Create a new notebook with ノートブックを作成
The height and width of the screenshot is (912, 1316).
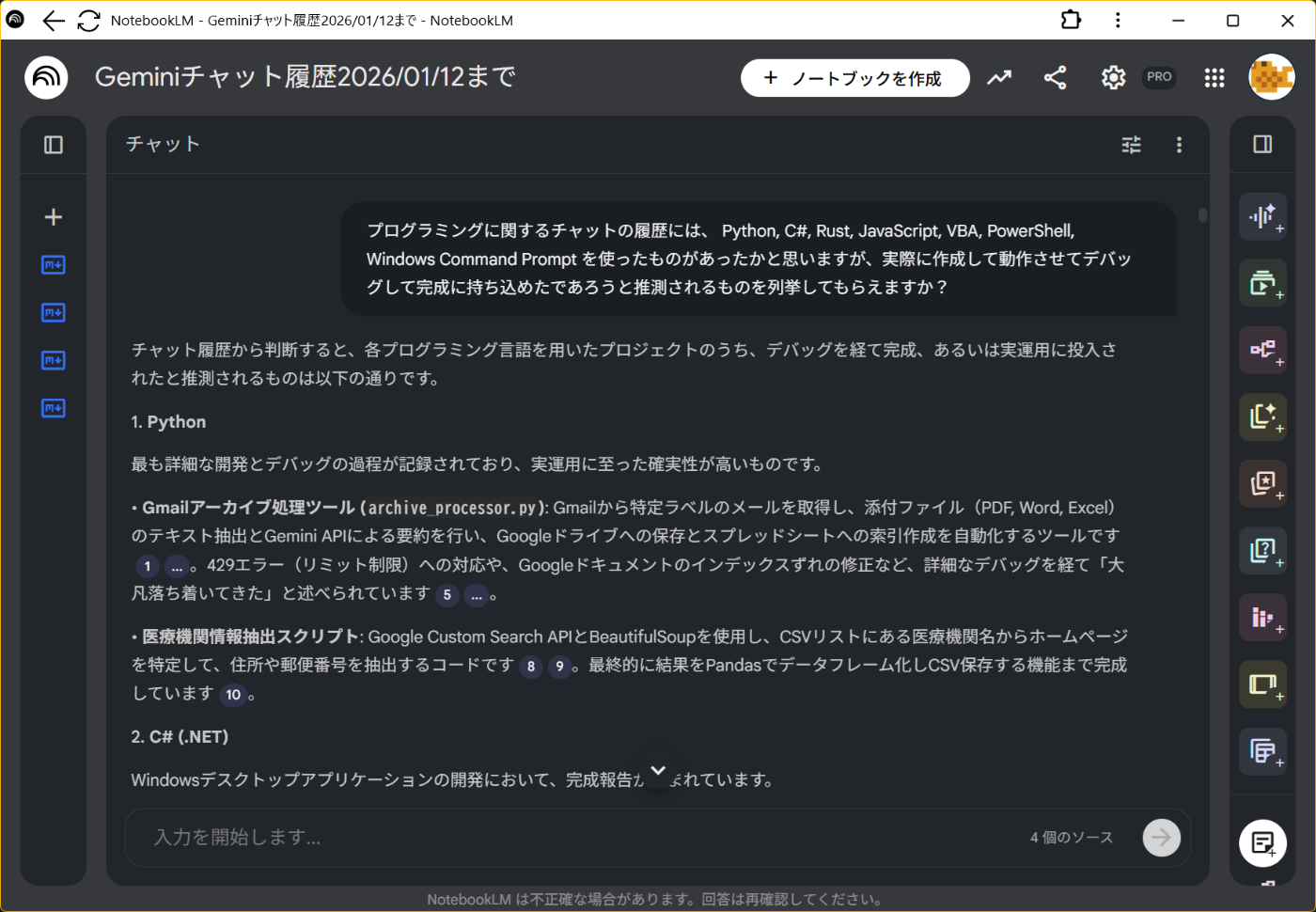854,78
